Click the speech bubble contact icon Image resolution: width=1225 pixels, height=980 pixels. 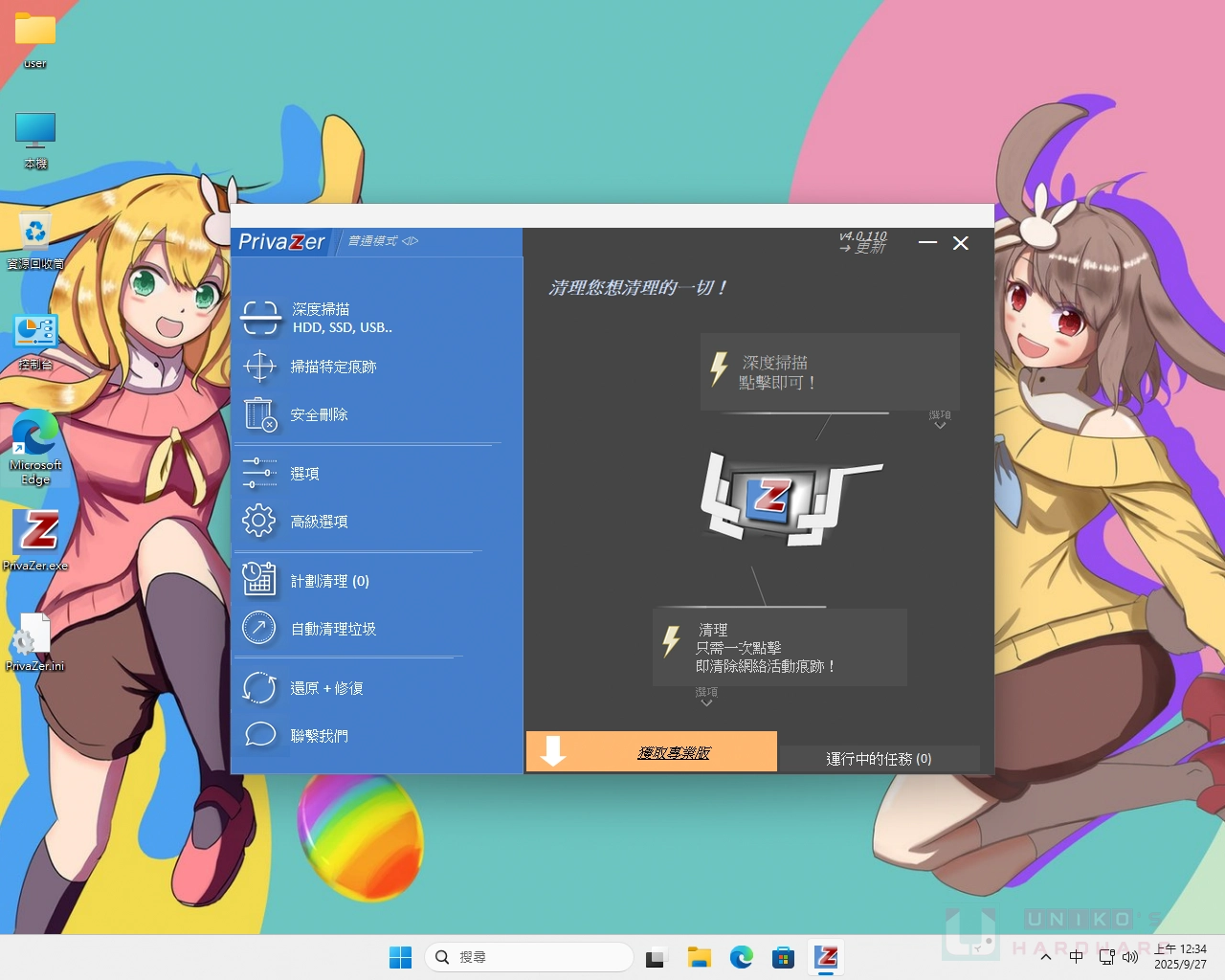[259, 735]
